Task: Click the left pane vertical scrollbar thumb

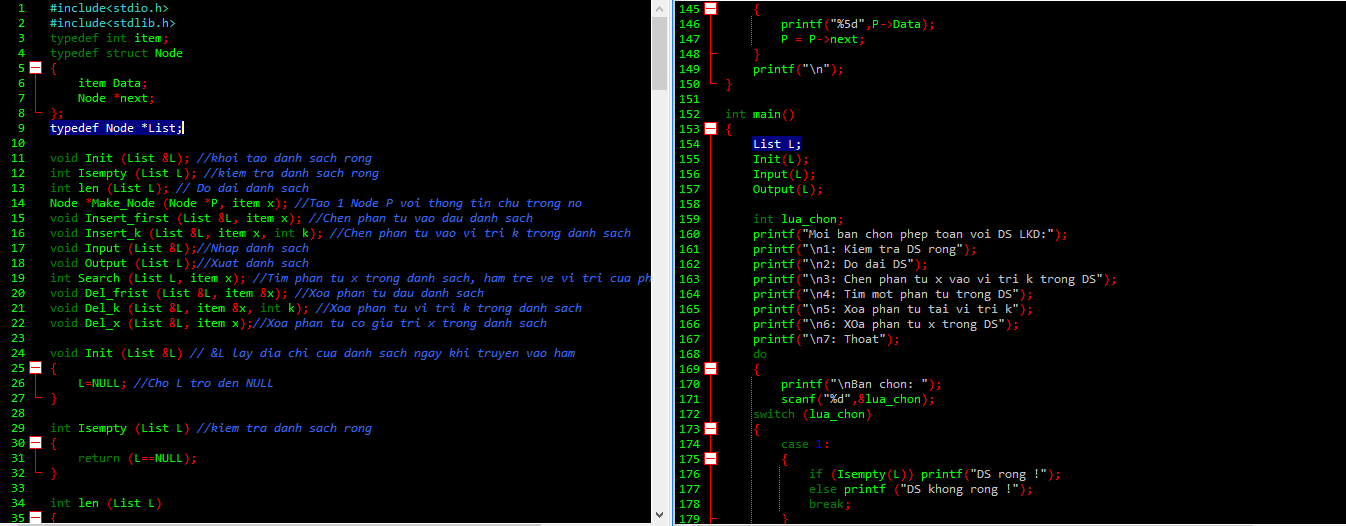Action: (x=659, y=55)
